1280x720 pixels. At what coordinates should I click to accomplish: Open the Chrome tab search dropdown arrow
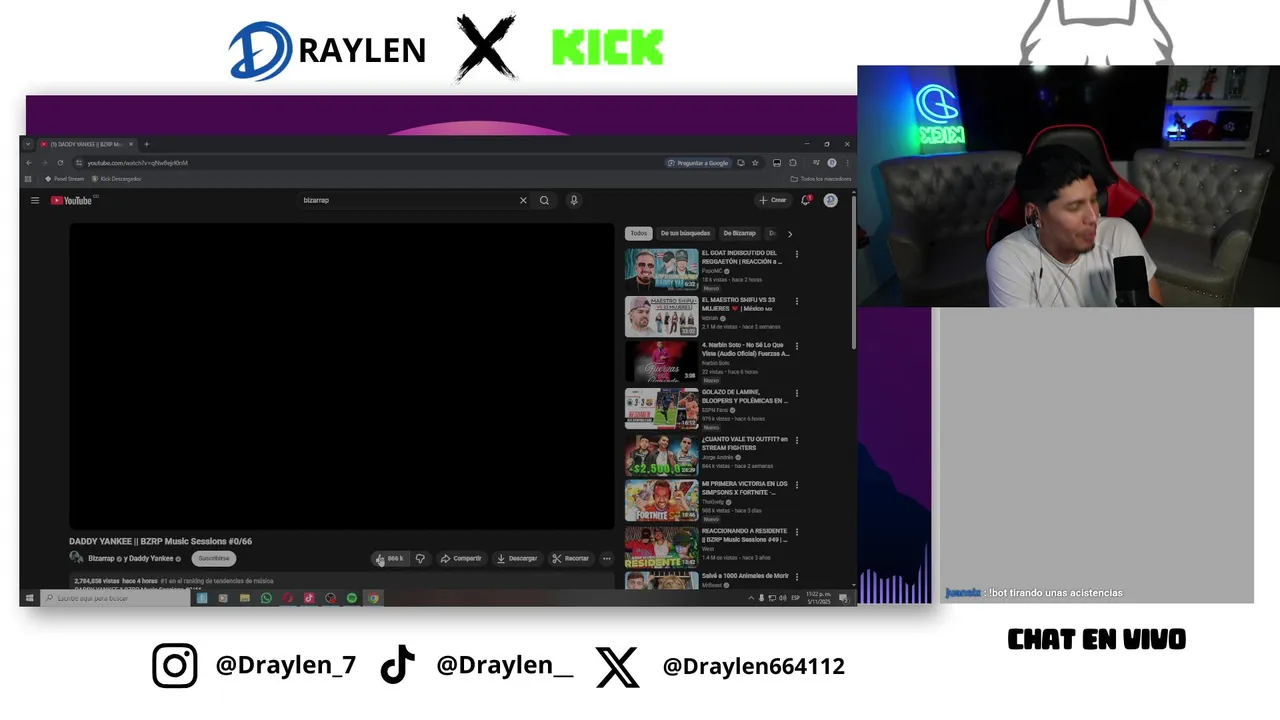(x=28, y=144)
